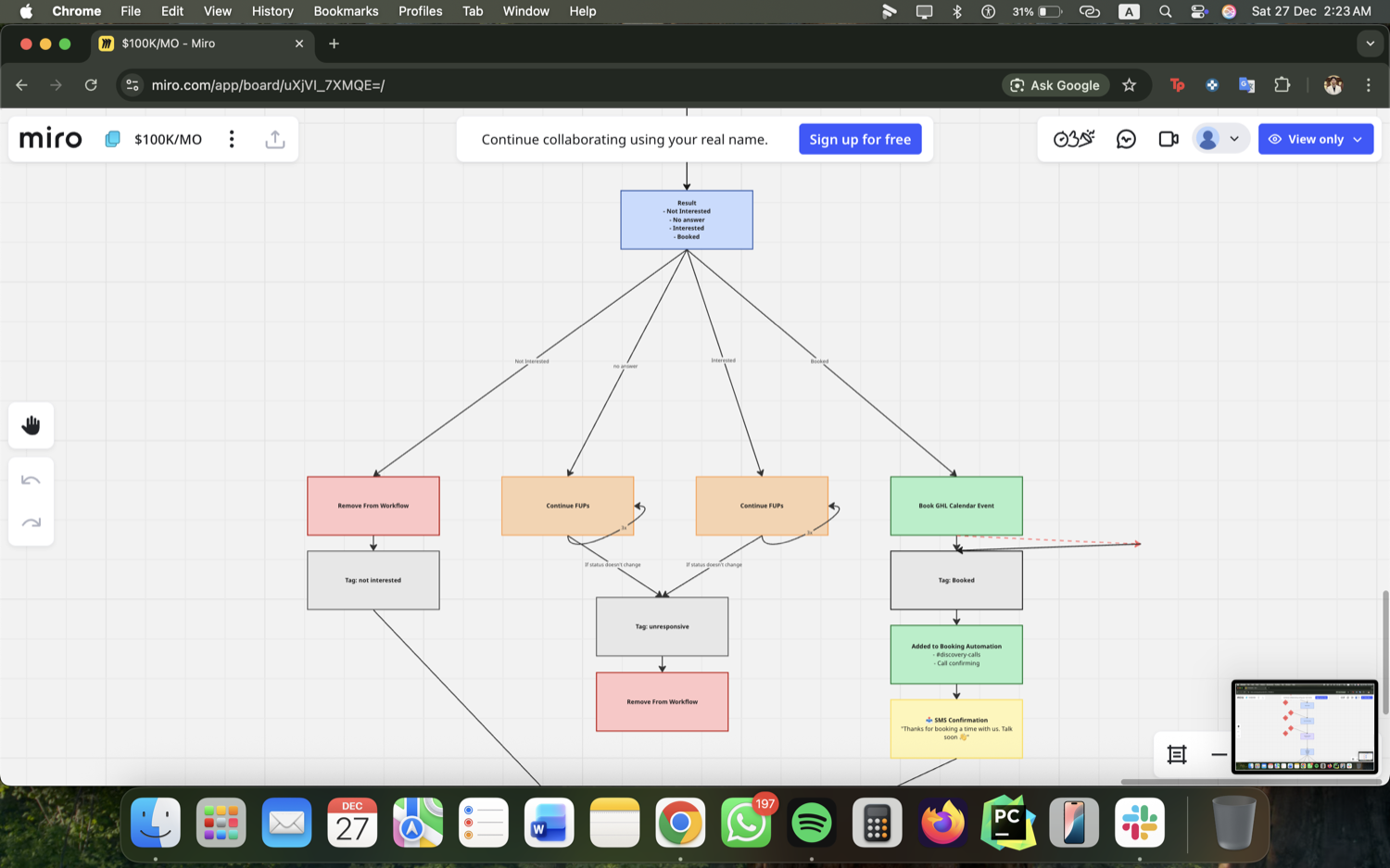
Task: Select the Remove From Workflow box above Tag: not interested
Action: 373,506
